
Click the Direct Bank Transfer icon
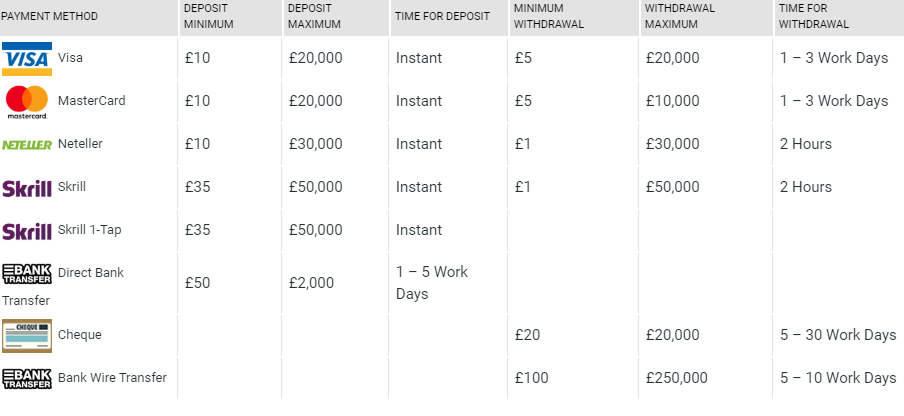[27, 274]
